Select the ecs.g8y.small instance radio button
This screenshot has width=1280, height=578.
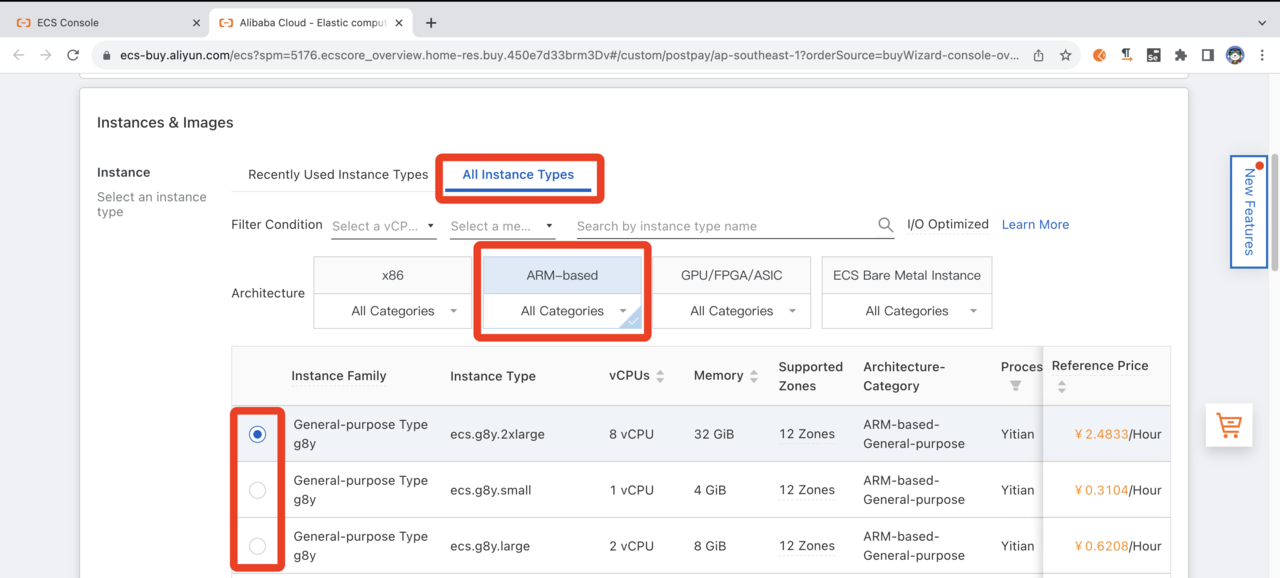pos(258,490)
